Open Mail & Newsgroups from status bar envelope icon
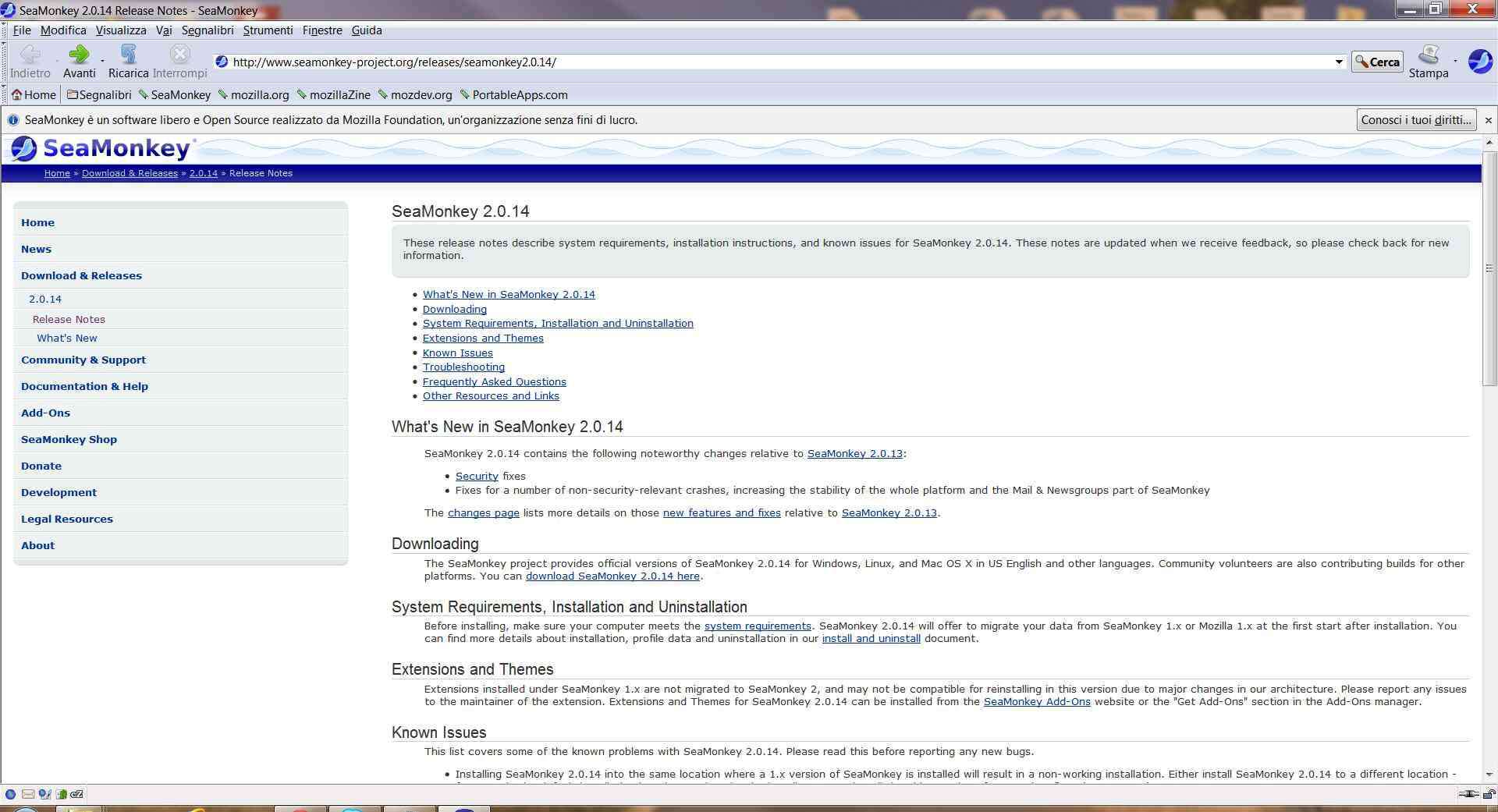 pyautogui.click(x=28, y=794)
